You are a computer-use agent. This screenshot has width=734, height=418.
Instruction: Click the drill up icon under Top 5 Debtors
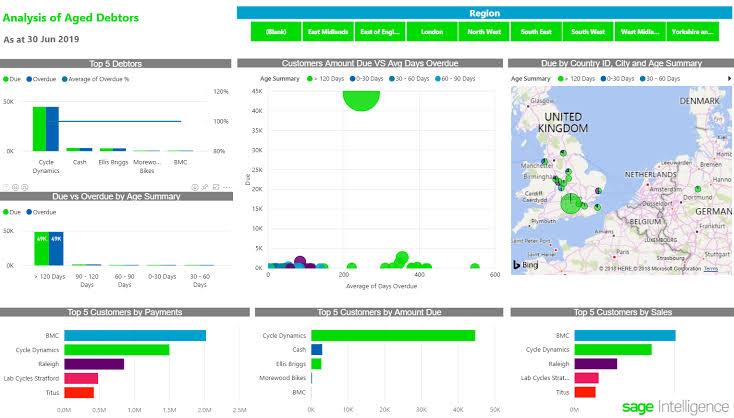click(x=6, y=187)
